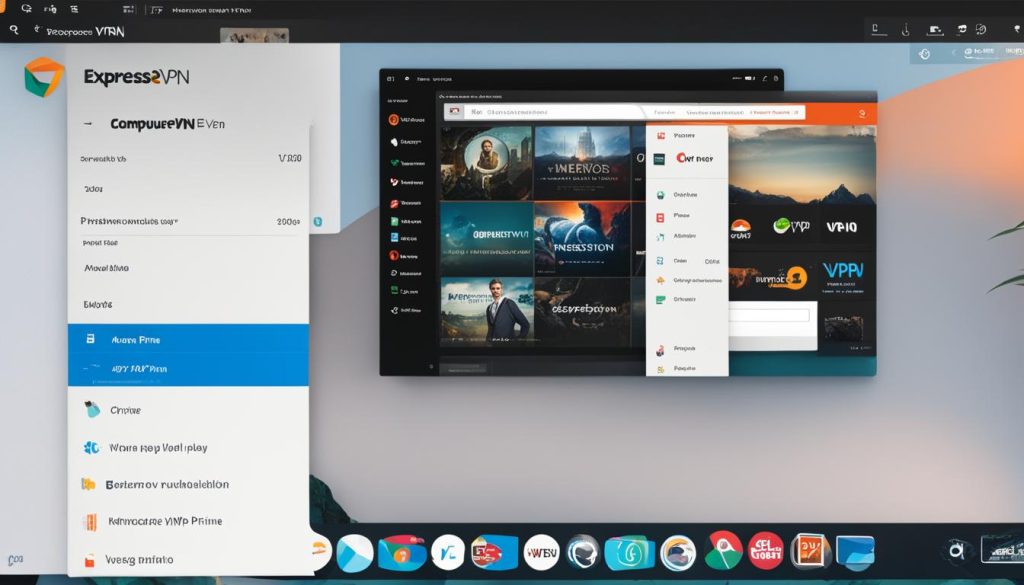
Task: Open blue 'VL' circle app in dock
Action: 448,552
